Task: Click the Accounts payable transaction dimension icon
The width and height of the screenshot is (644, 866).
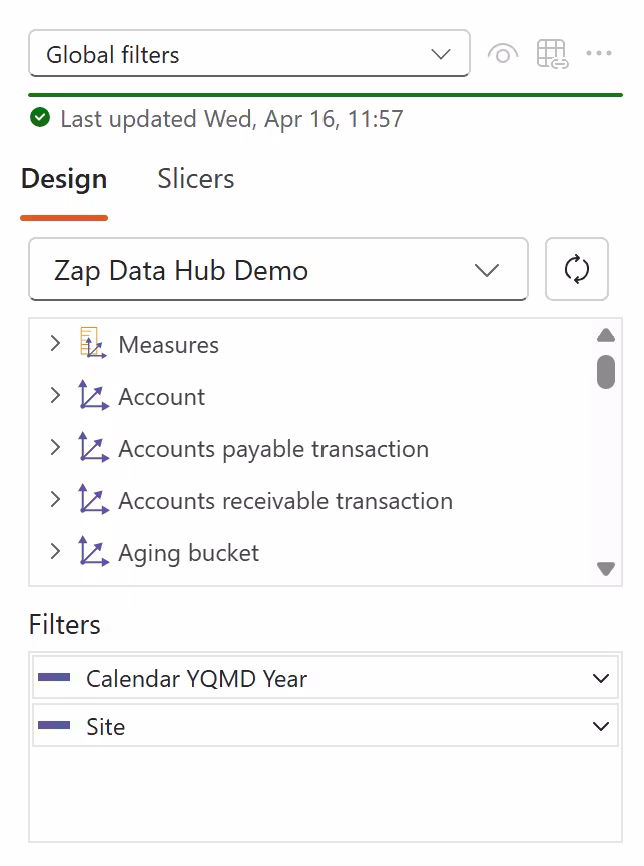Action: pyautogui.click(x=93, y=448)
